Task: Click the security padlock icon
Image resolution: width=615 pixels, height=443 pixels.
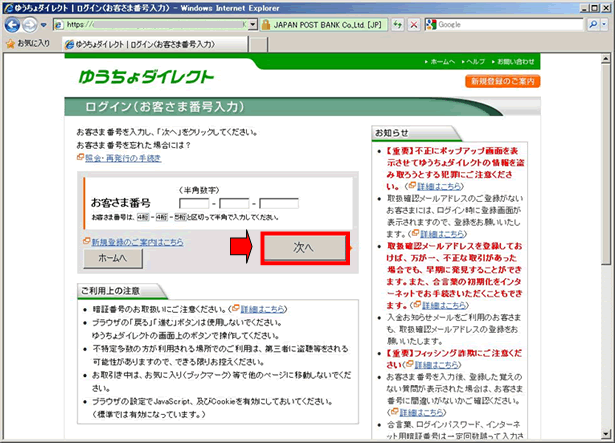Action: [x=266, y=25]
